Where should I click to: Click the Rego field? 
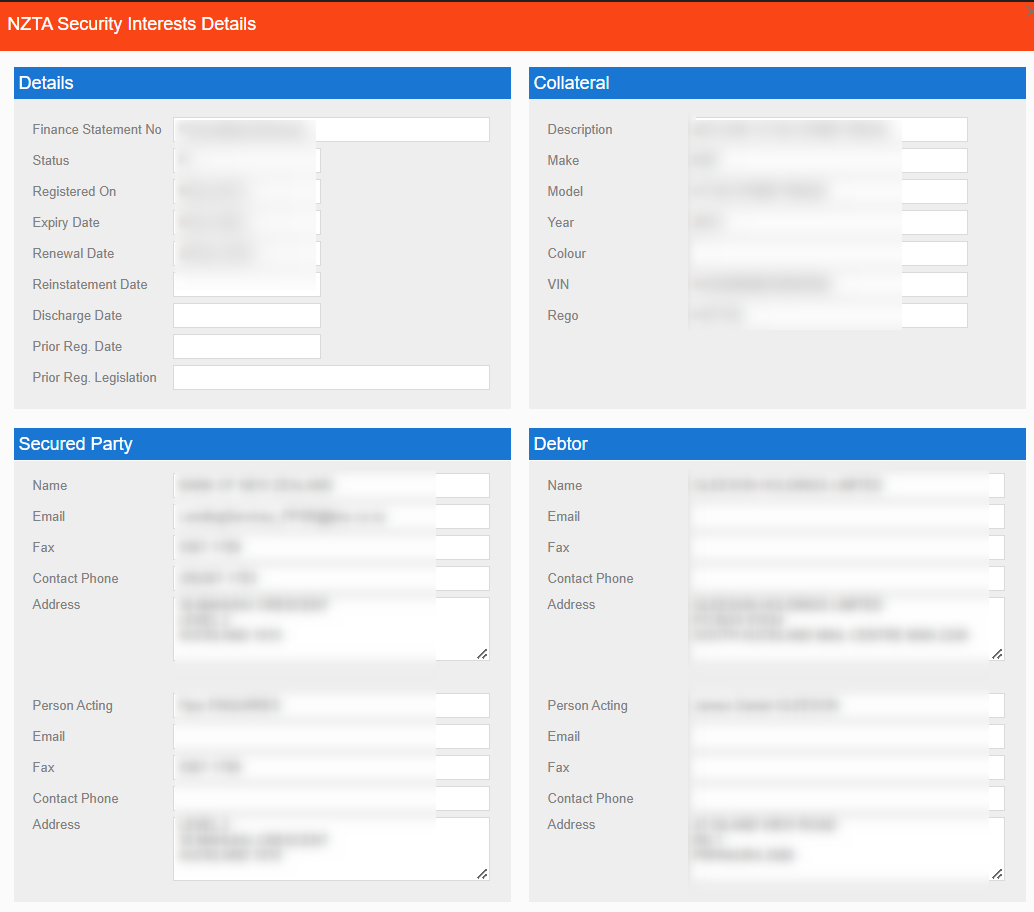[828, 315]
